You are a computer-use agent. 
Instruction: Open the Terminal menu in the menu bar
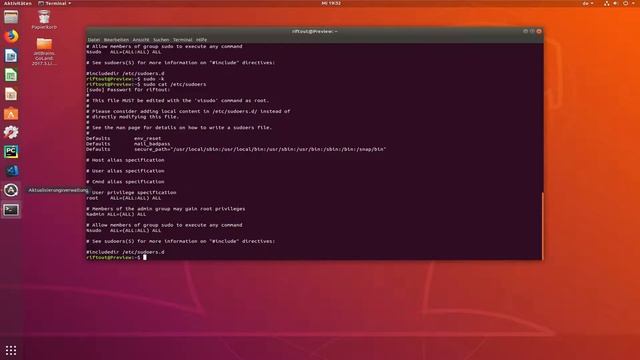pyautogui.click(x=182, y=40)
